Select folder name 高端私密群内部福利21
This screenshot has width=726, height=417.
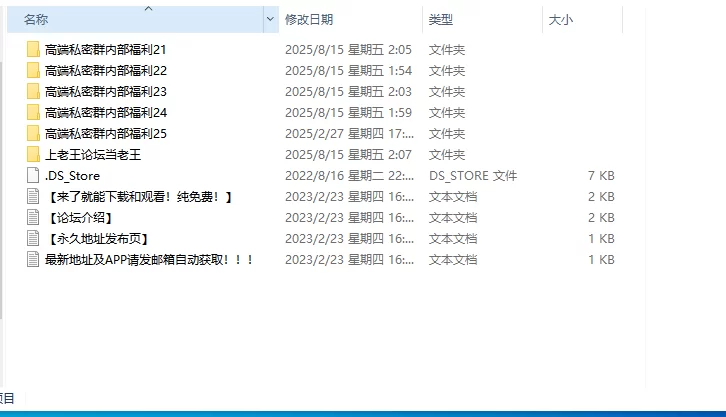point(106,50)
